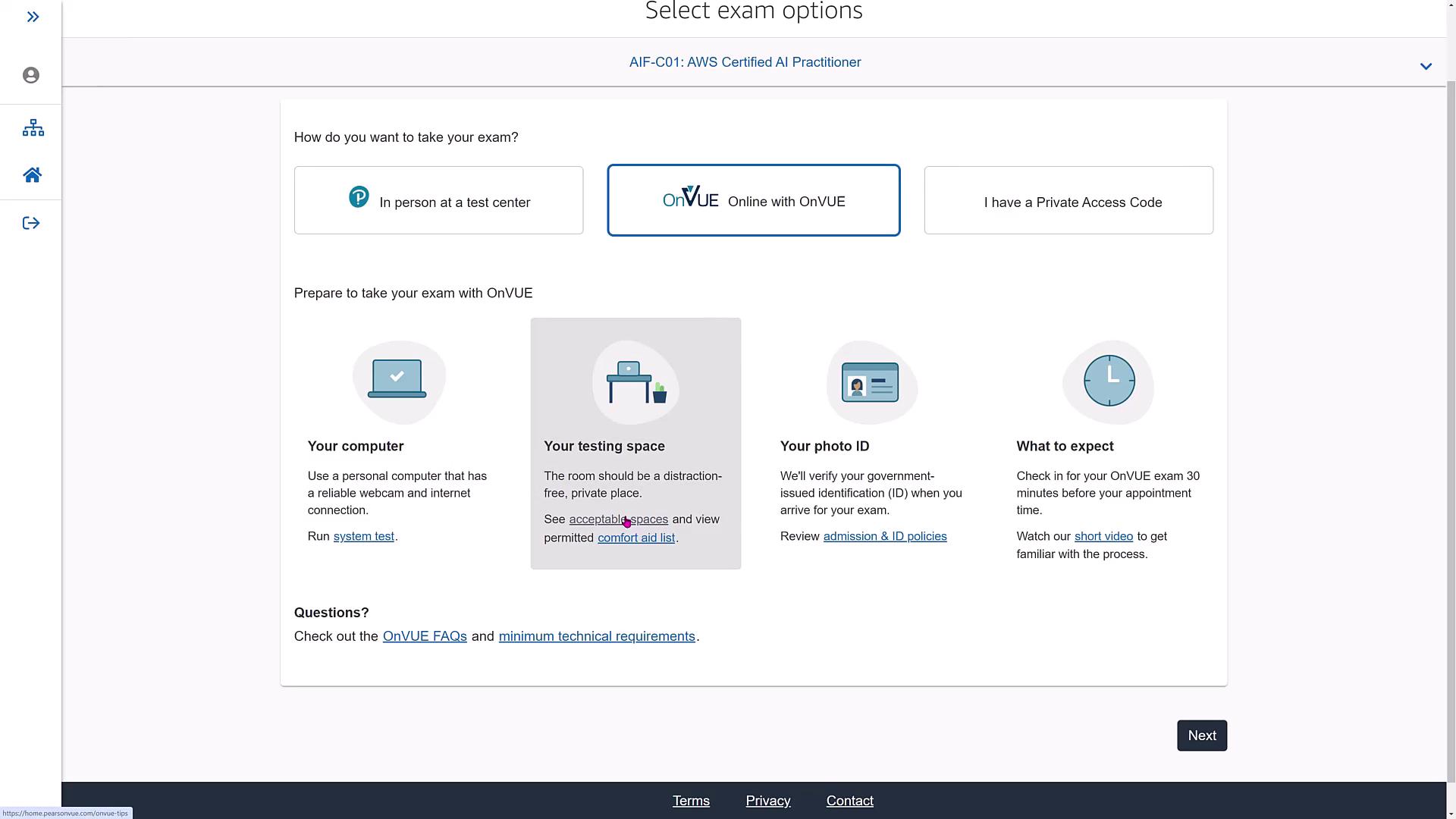Click the desk testing space illustration
The height and width of the screenshot is (819, 1456).
point(635,382)
